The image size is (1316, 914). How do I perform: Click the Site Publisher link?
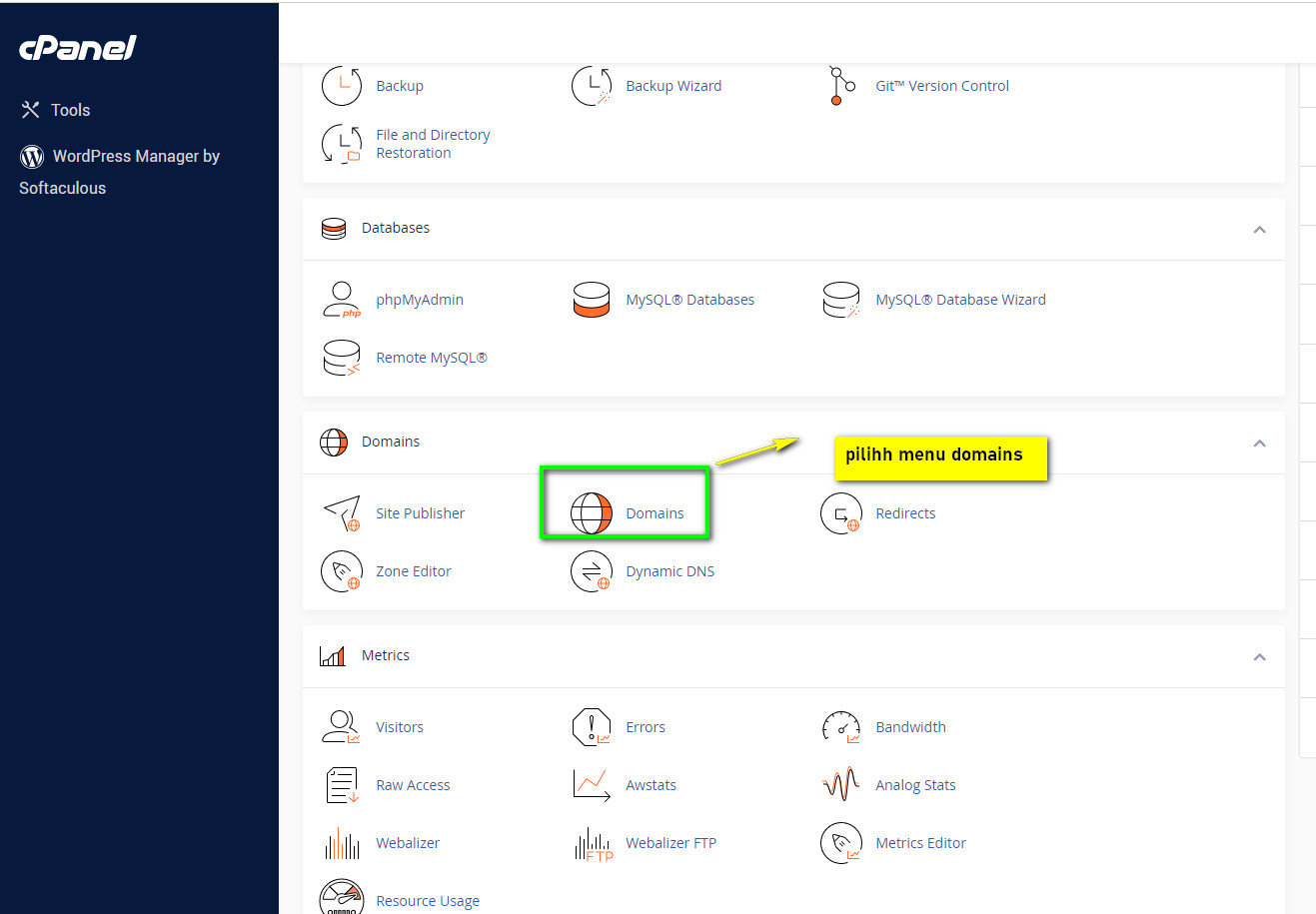tap(420, 513)
